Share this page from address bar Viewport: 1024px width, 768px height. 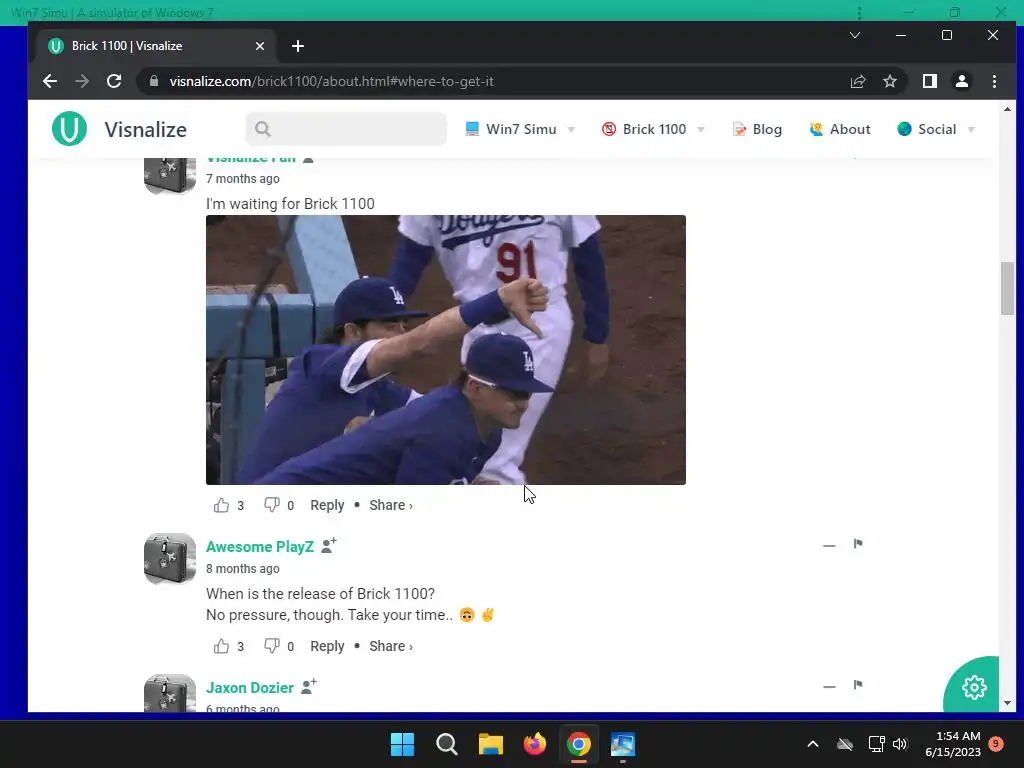(857, 81)
